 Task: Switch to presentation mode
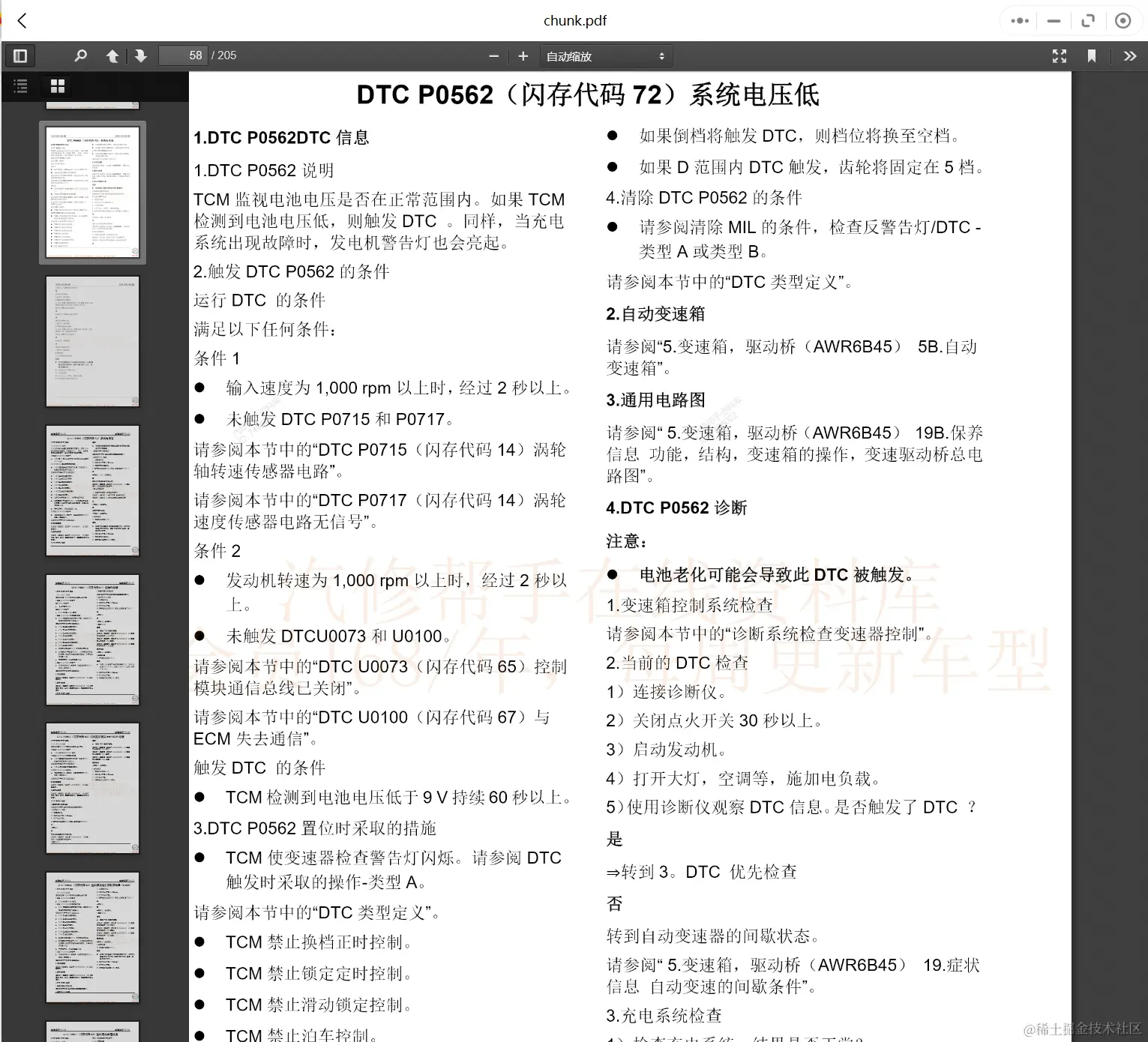point(1059,55)
